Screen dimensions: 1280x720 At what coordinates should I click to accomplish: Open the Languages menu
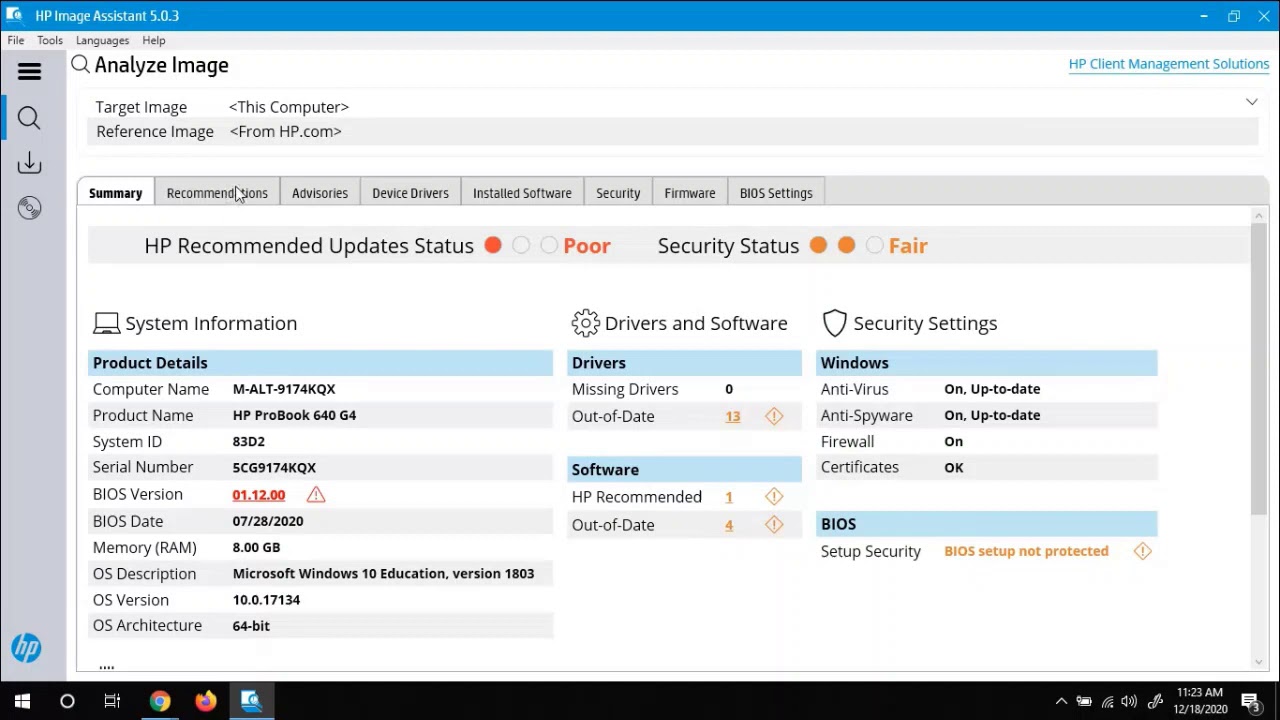tap(102, 40)
